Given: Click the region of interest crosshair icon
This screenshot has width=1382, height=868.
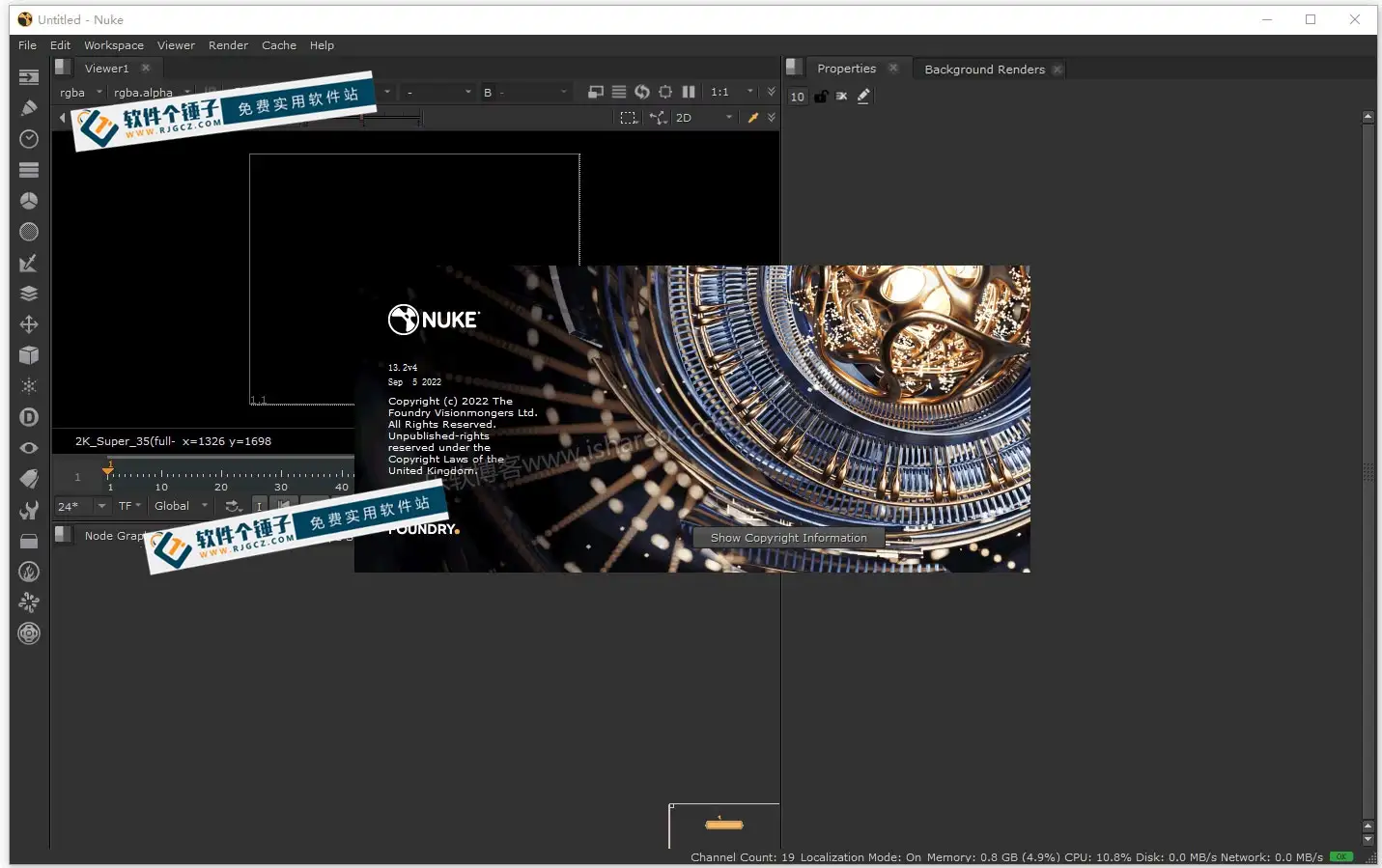Looking at the screenshot, I should [x=665, y=92].
